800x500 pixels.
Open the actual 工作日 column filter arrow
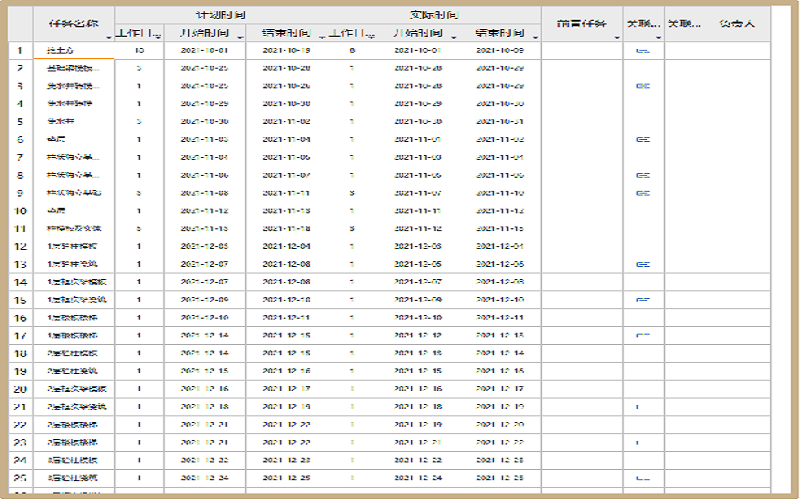click(x=372, y=37)
